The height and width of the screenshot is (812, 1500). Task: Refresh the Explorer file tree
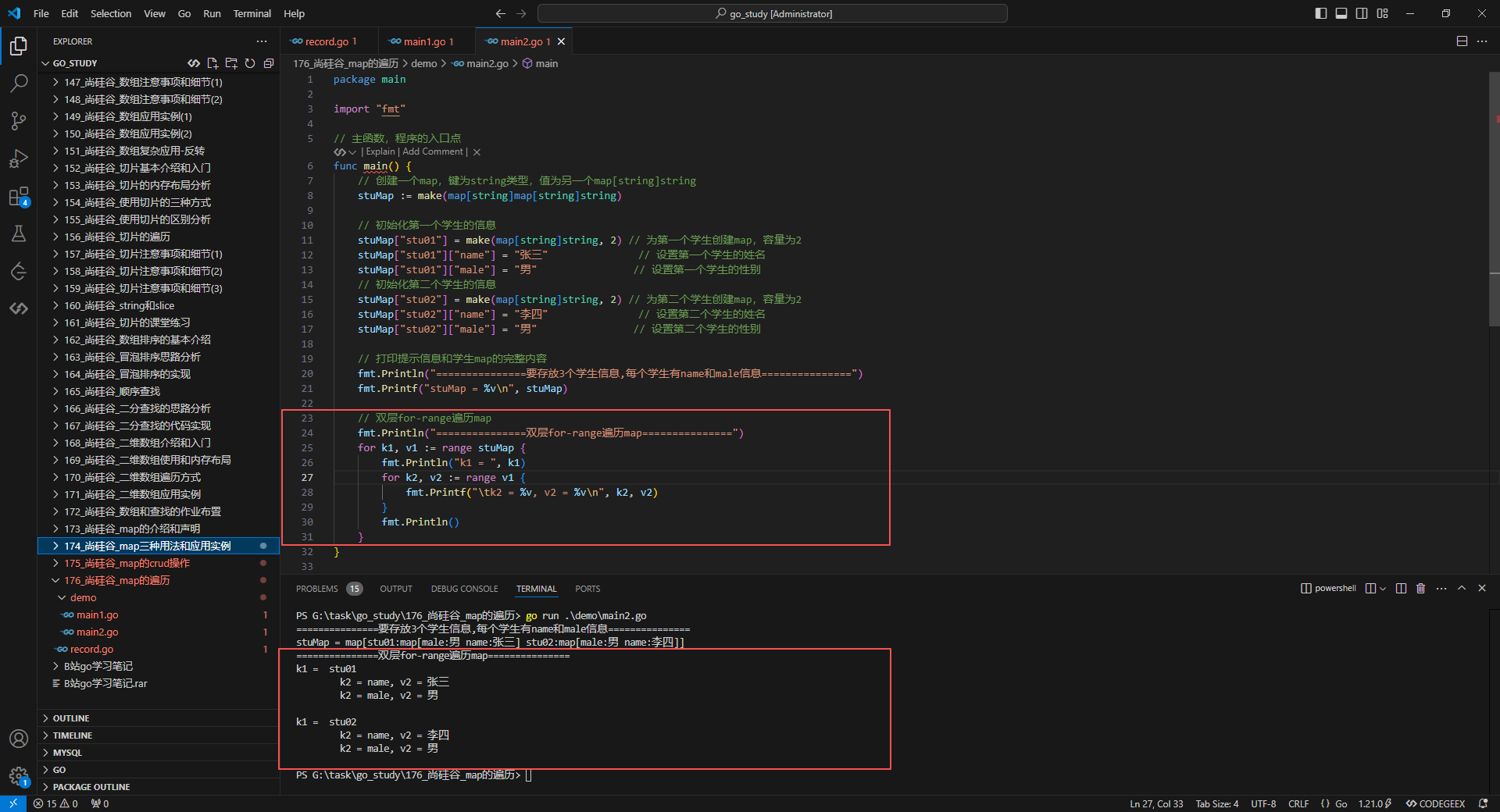coord(250,63)
